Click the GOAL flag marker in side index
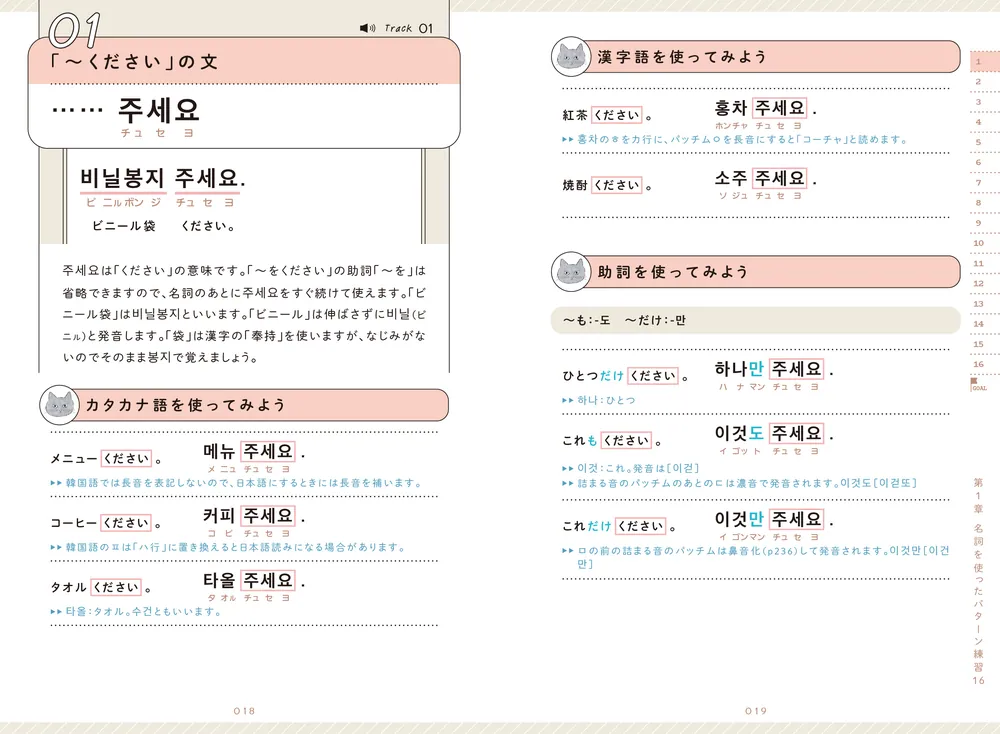The width and height of the screenshot is (1000, 734). (978, 384)
